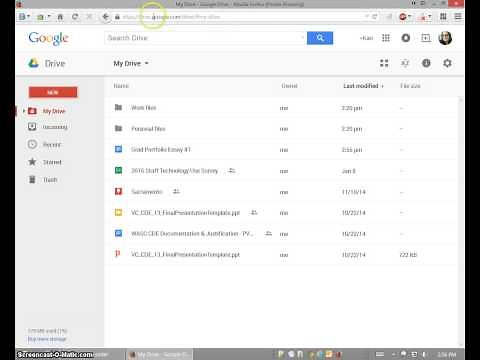Switch to grid view layout
The height and width of the screenshot is (360, 480).
[384, 63]
